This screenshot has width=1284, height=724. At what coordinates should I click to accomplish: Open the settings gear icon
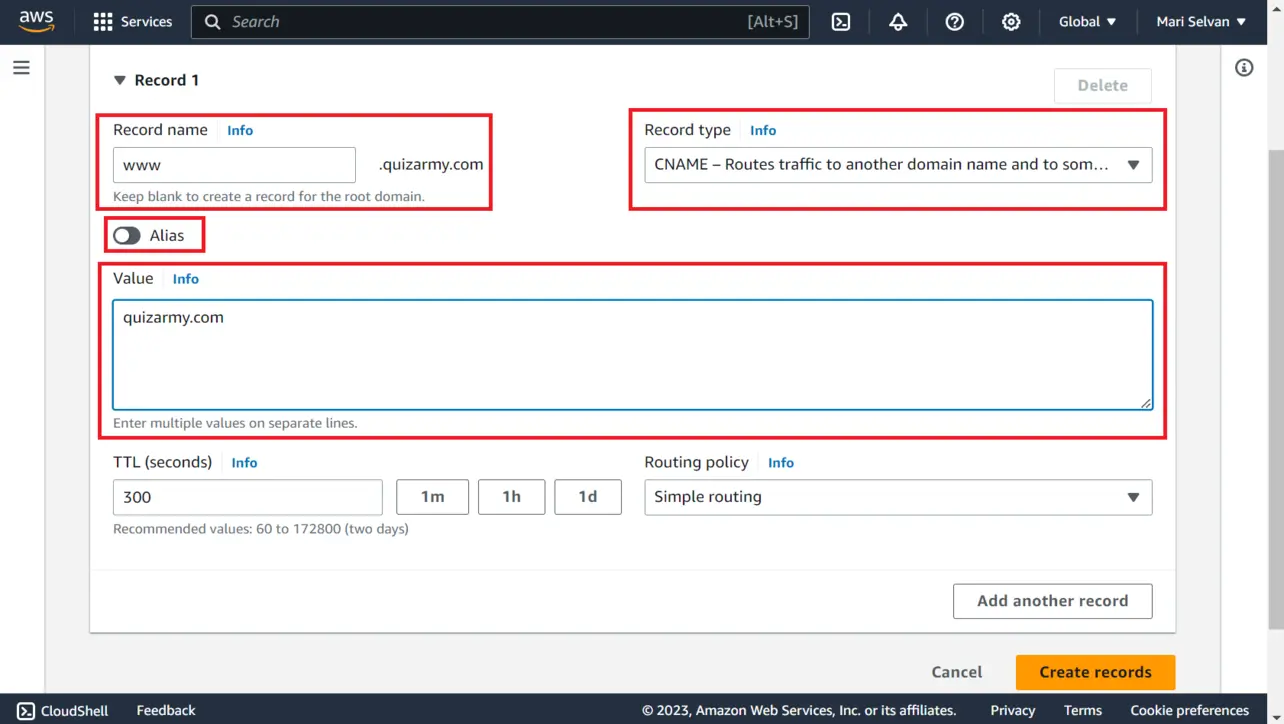[x=1011, y=22]
